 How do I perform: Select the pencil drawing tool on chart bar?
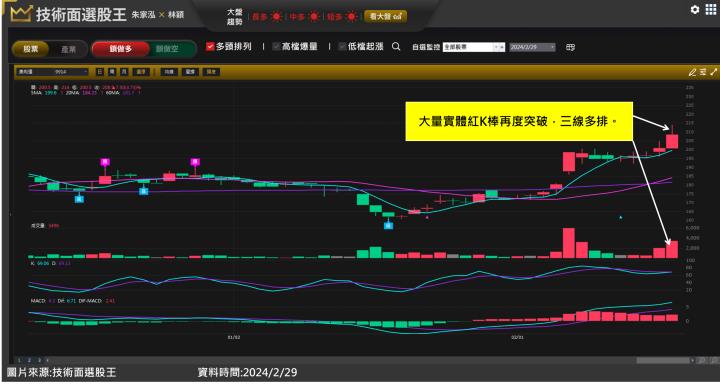(692, 72)
